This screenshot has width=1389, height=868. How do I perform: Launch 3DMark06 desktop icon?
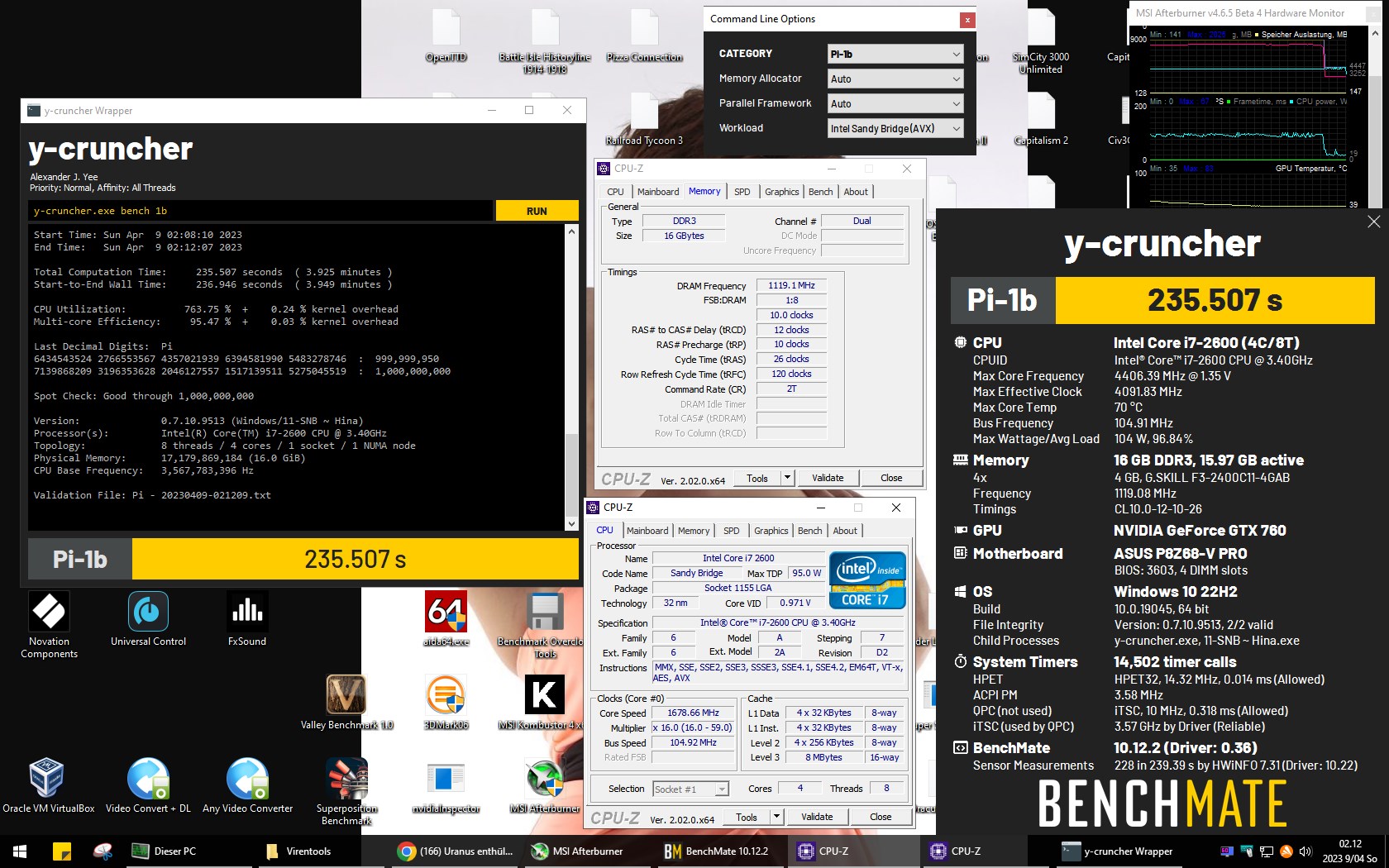tap(446, 702)
